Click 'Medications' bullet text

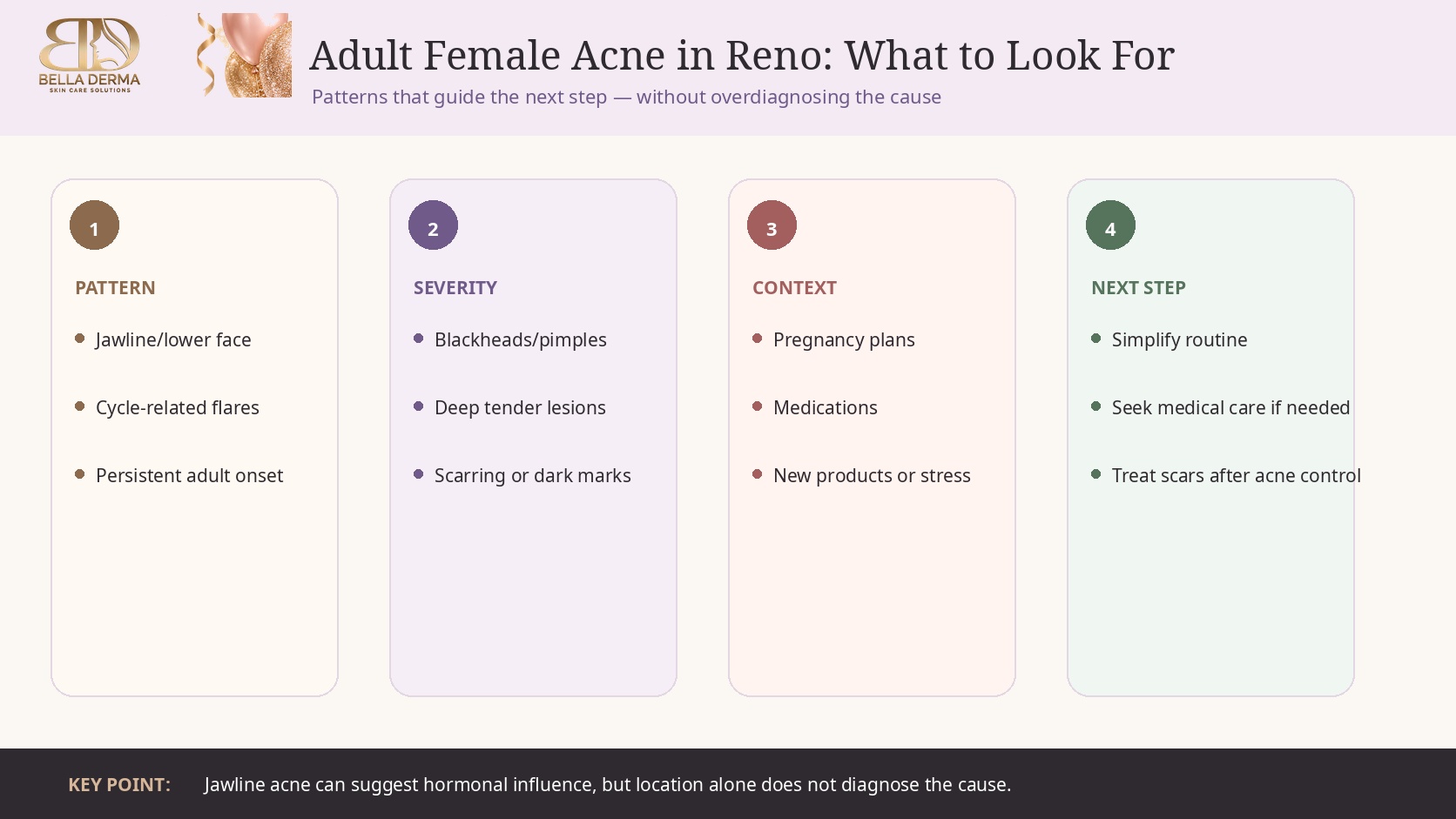coord(826,407)
